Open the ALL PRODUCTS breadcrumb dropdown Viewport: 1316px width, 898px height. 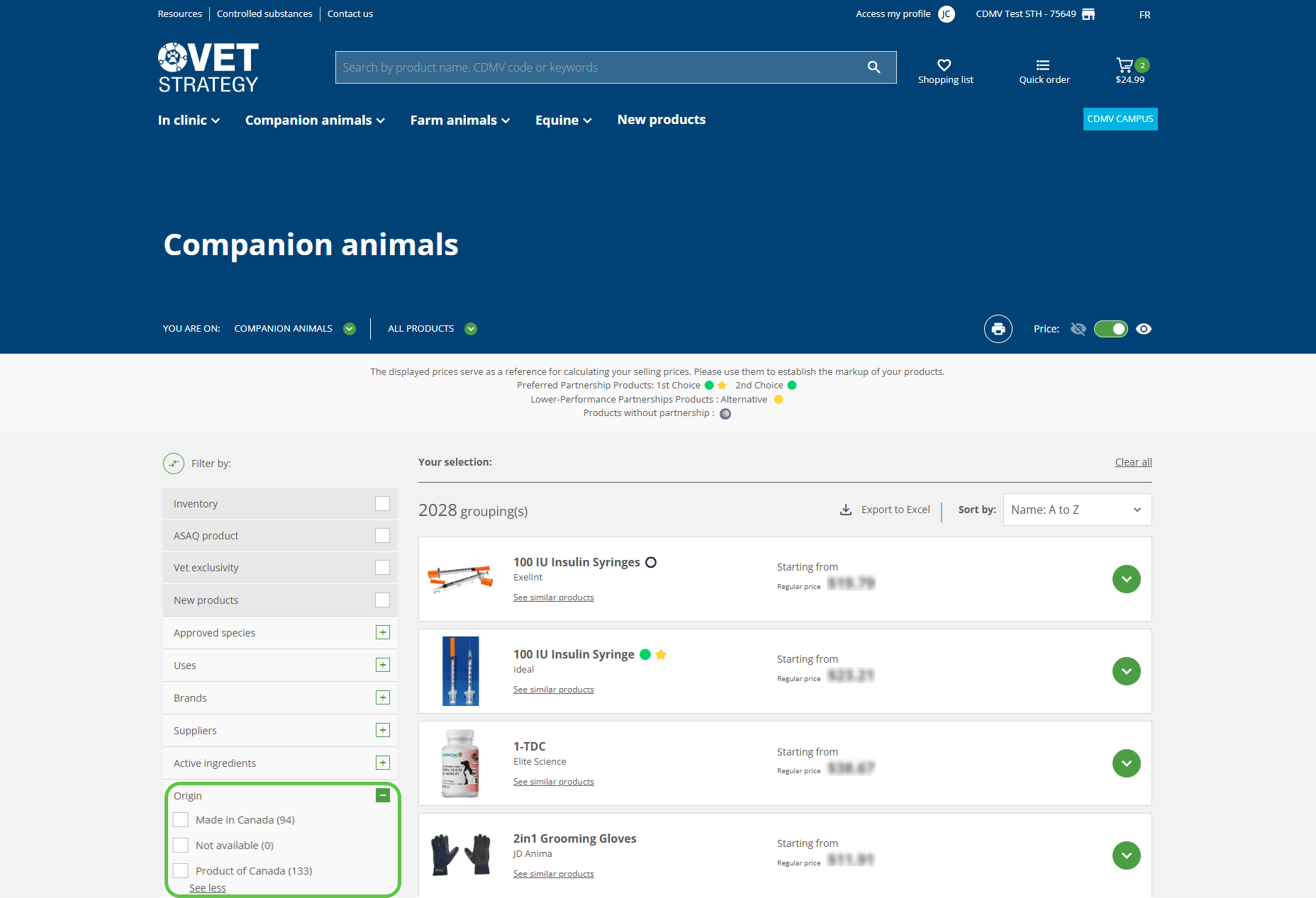point(470,329)
